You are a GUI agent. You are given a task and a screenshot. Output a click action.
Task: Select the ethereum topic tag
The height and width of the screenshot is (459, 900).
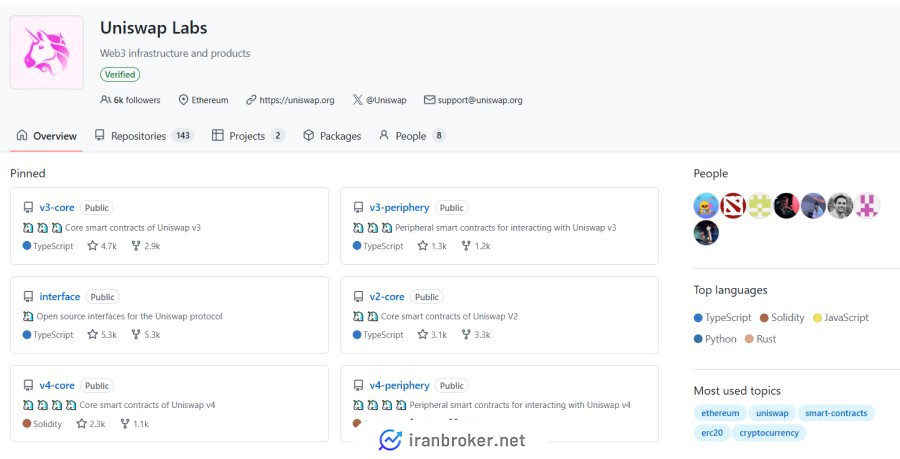[x=720, y=413]
